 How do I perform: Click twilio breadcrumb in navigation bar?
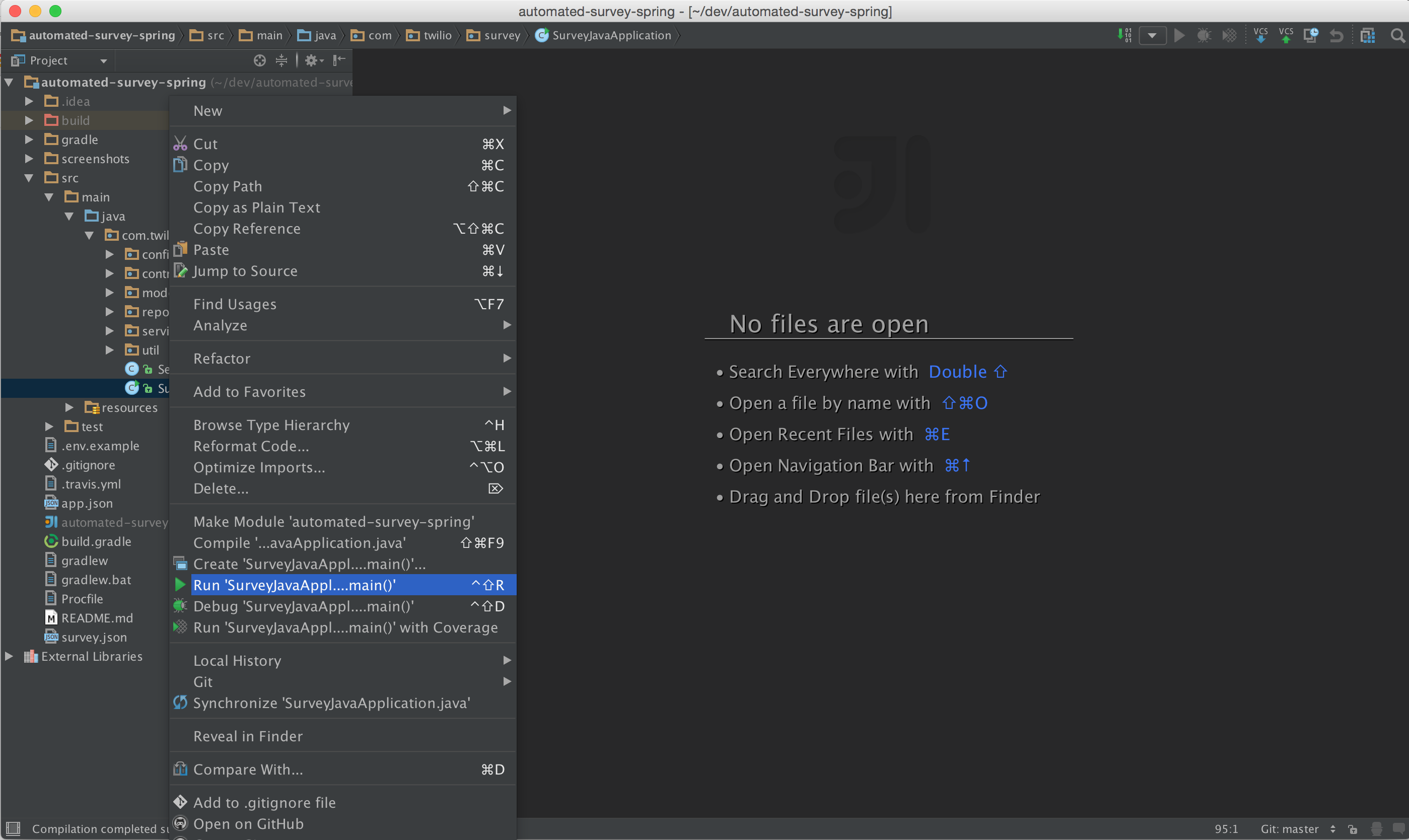429,36
